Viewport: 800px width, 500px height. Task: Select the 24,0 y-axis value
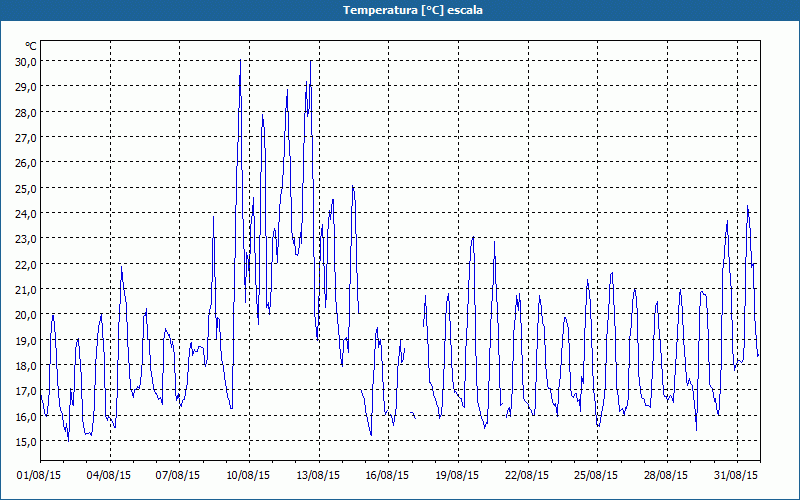(26, 213)
